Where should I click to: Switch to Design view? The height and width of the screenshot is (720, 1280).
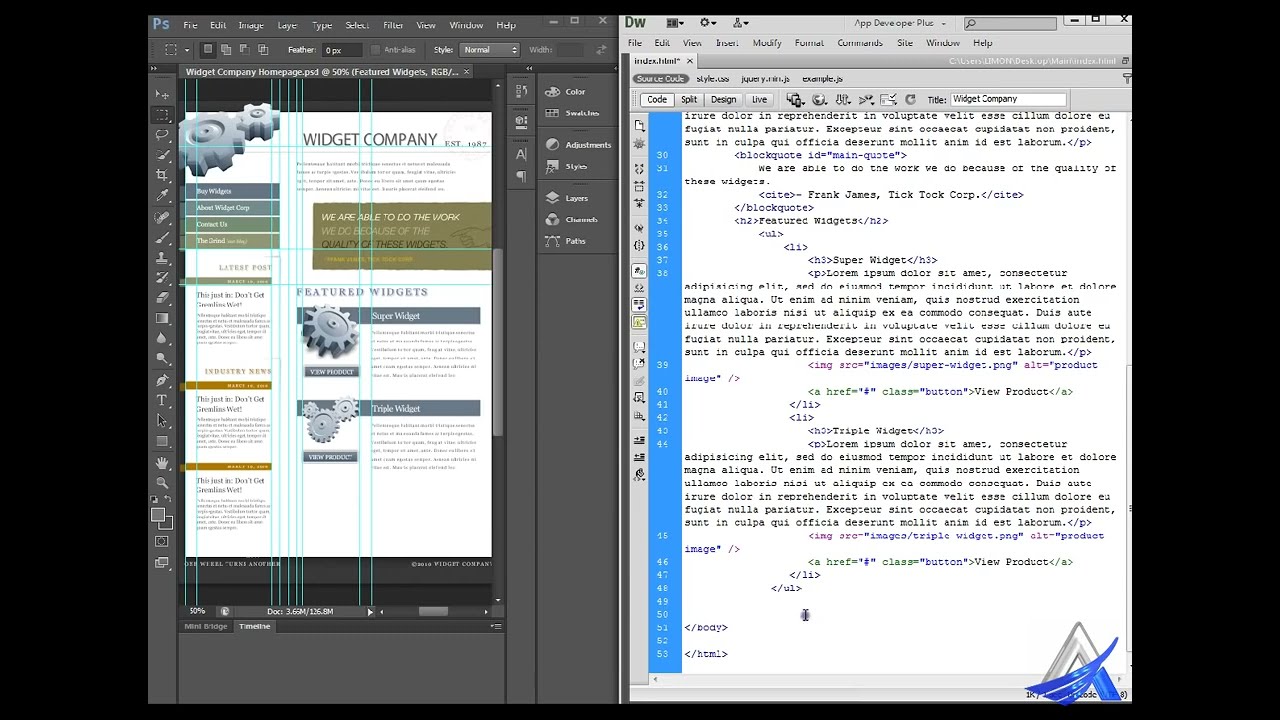click(723, 100)
